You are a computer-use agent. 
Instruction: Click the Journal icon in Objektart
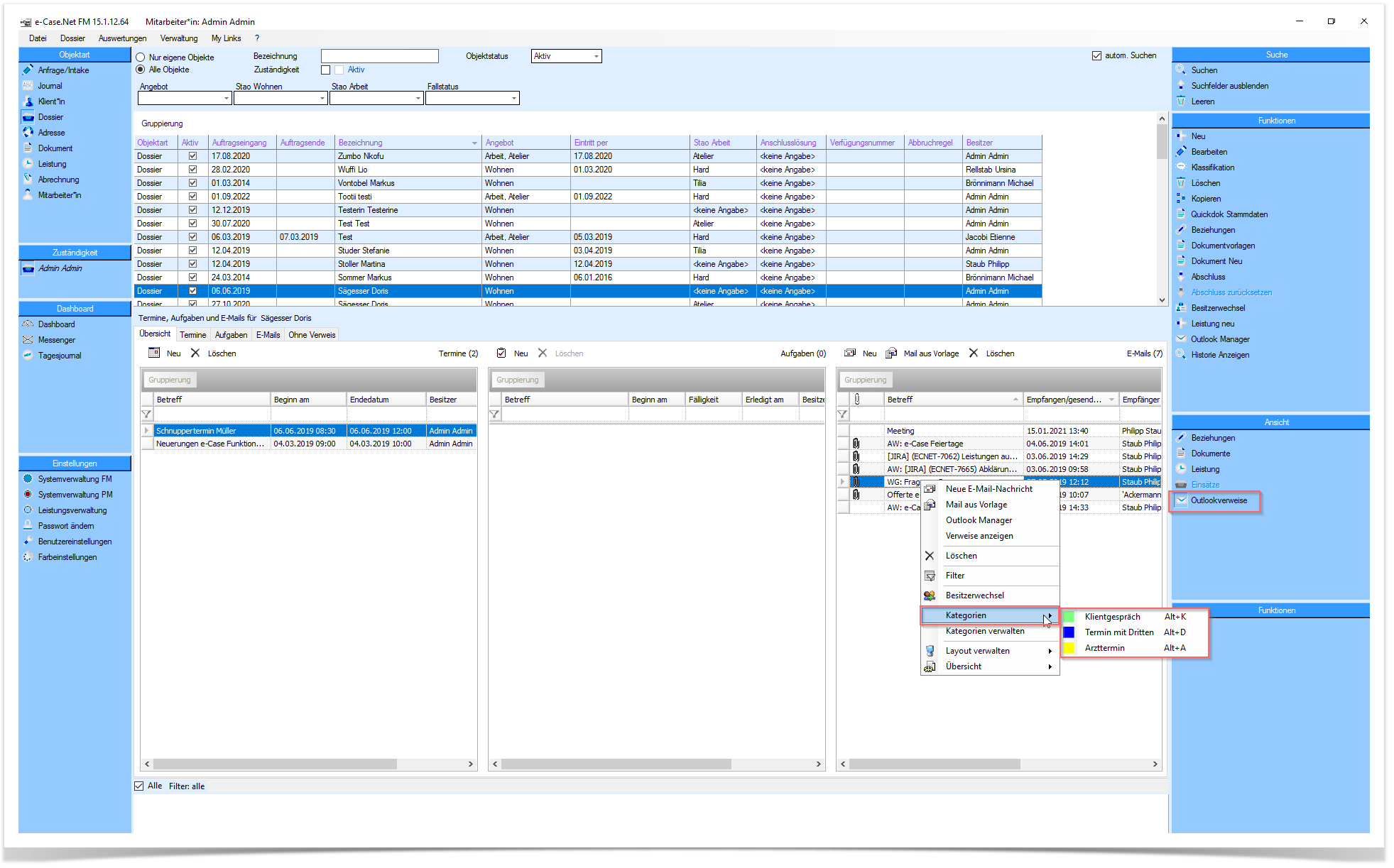pyautogui.click(x=28, y=86)
